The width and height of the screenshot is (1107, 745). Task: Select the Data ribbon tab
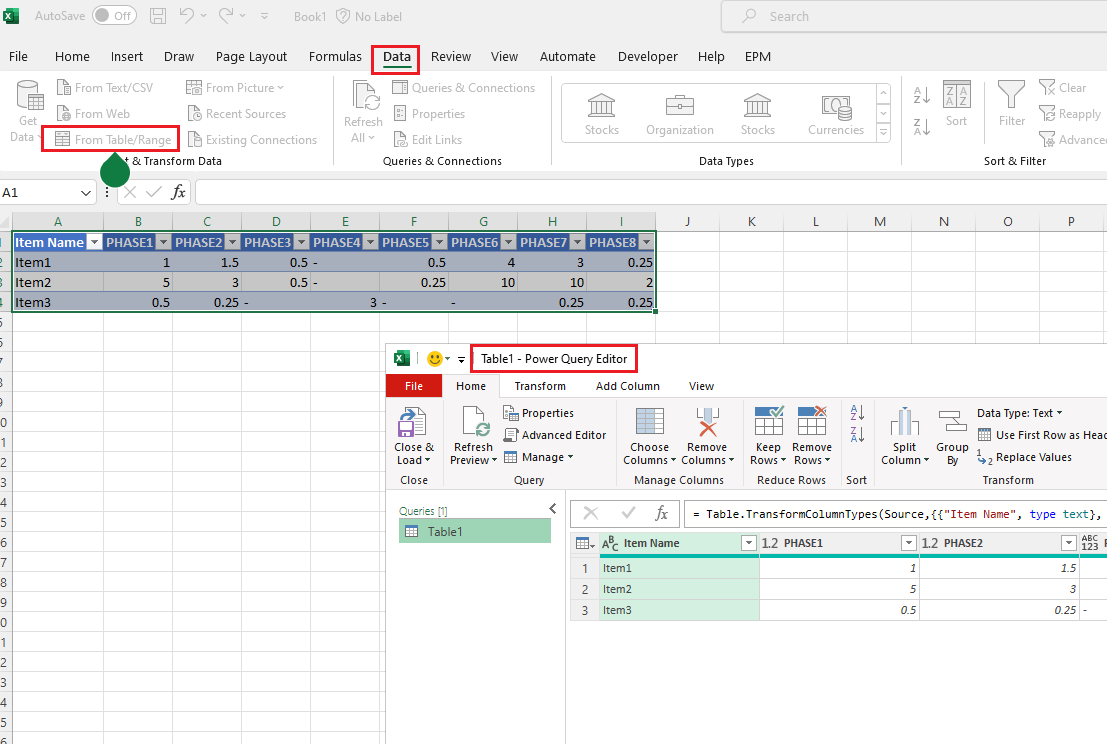click(x=396, y=56)
